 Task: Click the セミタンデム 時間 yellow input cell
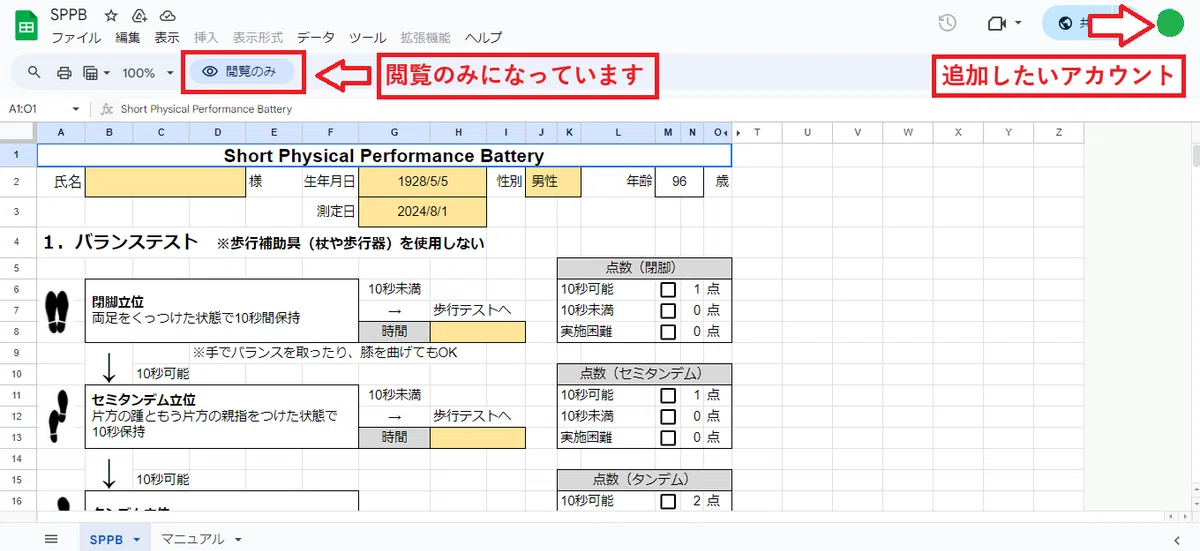click(x=478, y=437)
